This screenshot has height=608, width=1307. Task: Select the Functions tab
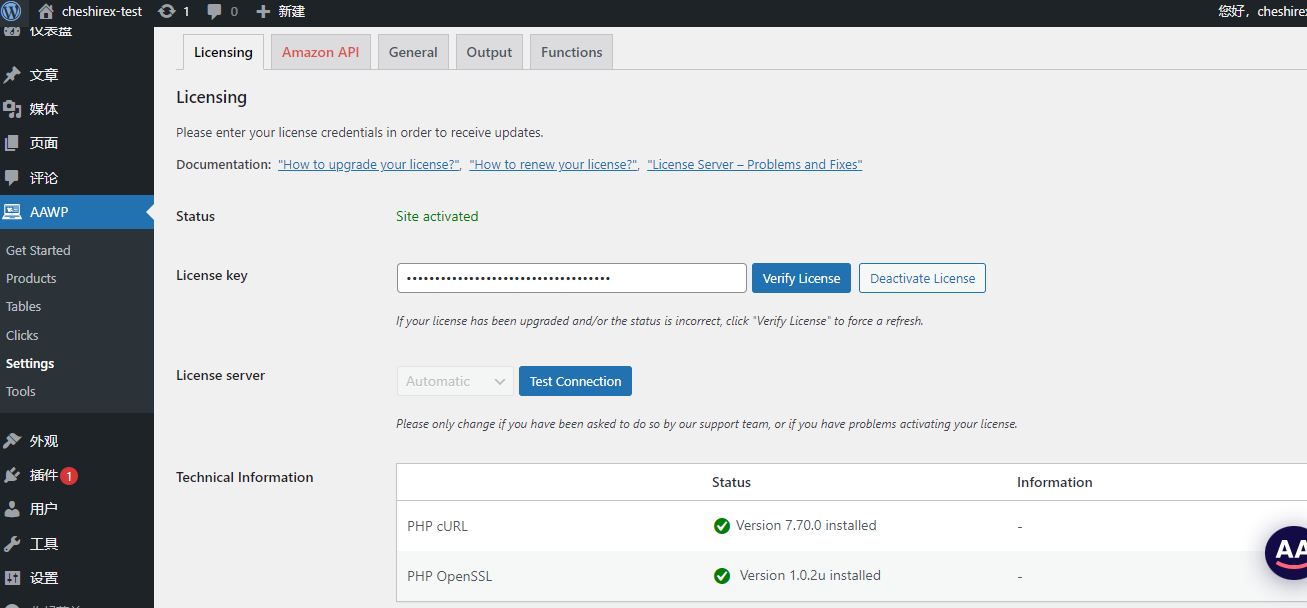coord(571,52)
